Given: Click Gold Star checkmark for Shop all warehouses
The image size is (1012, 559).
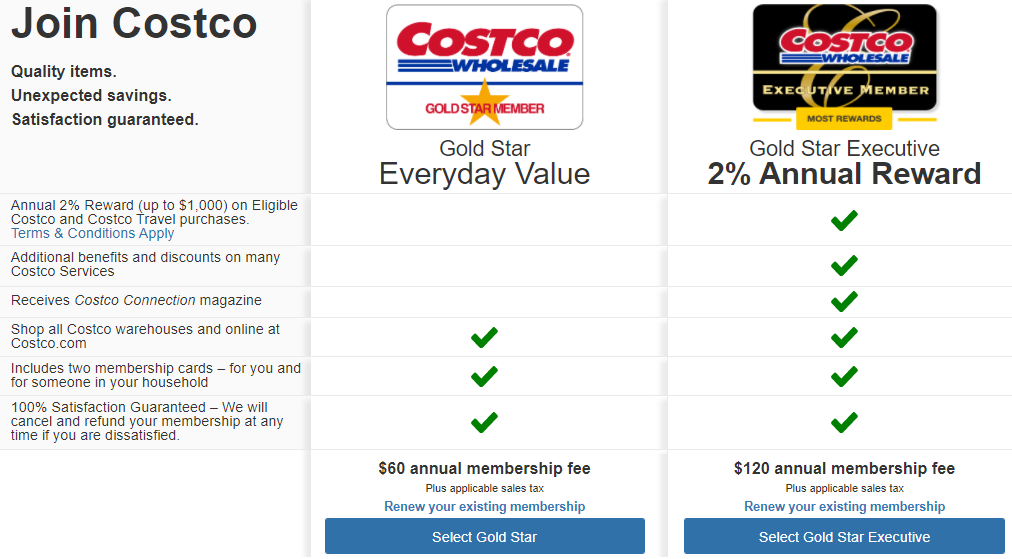Looking at the screenshot, I should coord(484,337).
